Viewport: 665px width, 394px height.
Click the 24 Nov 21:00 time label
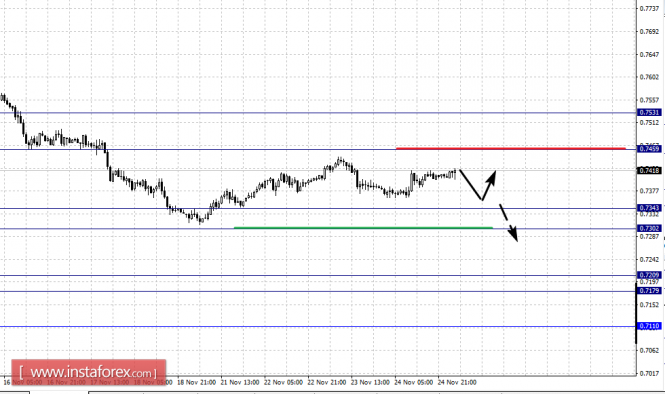[x=457, y=382]
